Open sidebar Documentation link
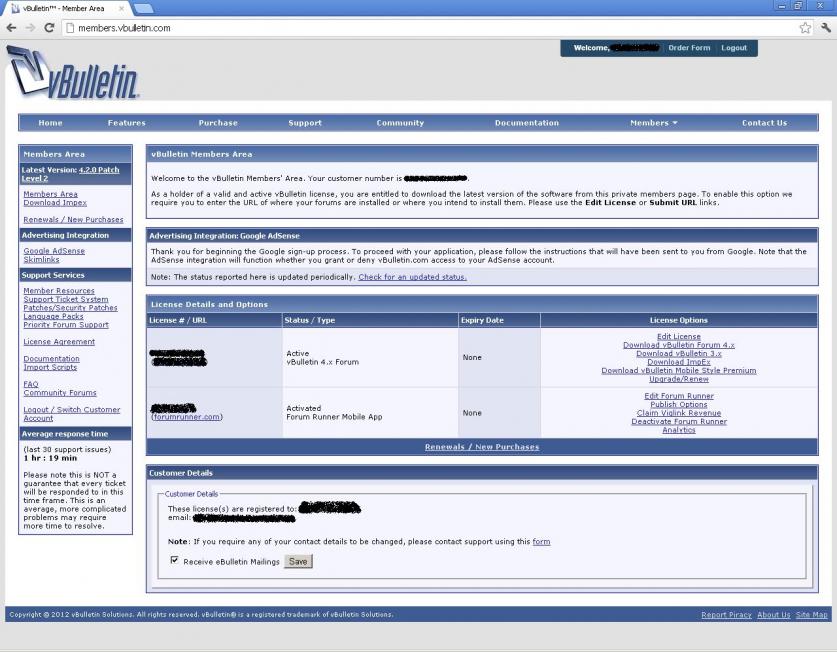Image resolution: width=837 pixels, height=652 pixels. coord(51,359)
